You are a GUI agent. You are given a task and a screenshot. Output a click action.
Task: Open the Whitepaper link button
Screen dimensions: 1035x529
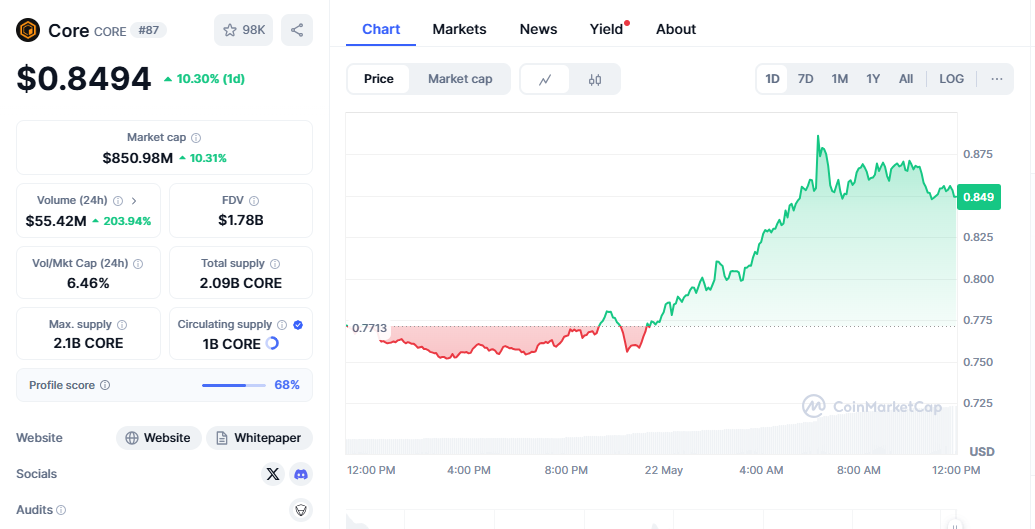(259, 438)
